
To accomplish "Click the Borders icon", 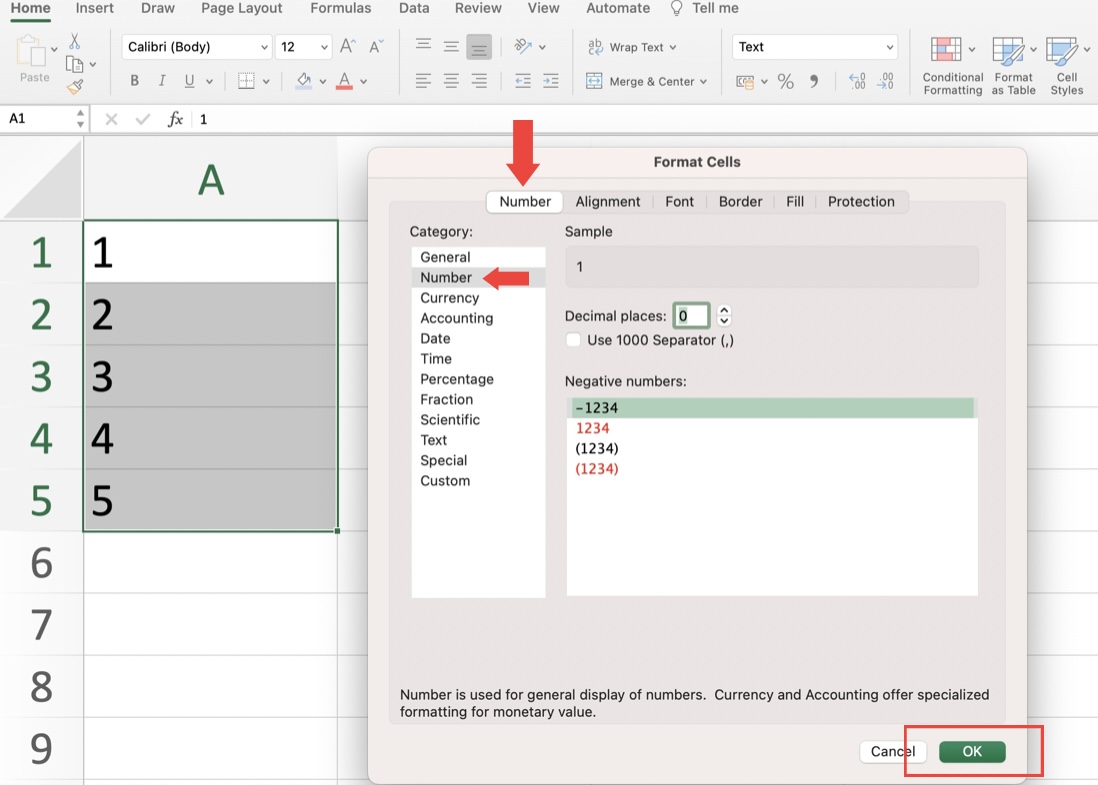I will pos(246,81).
